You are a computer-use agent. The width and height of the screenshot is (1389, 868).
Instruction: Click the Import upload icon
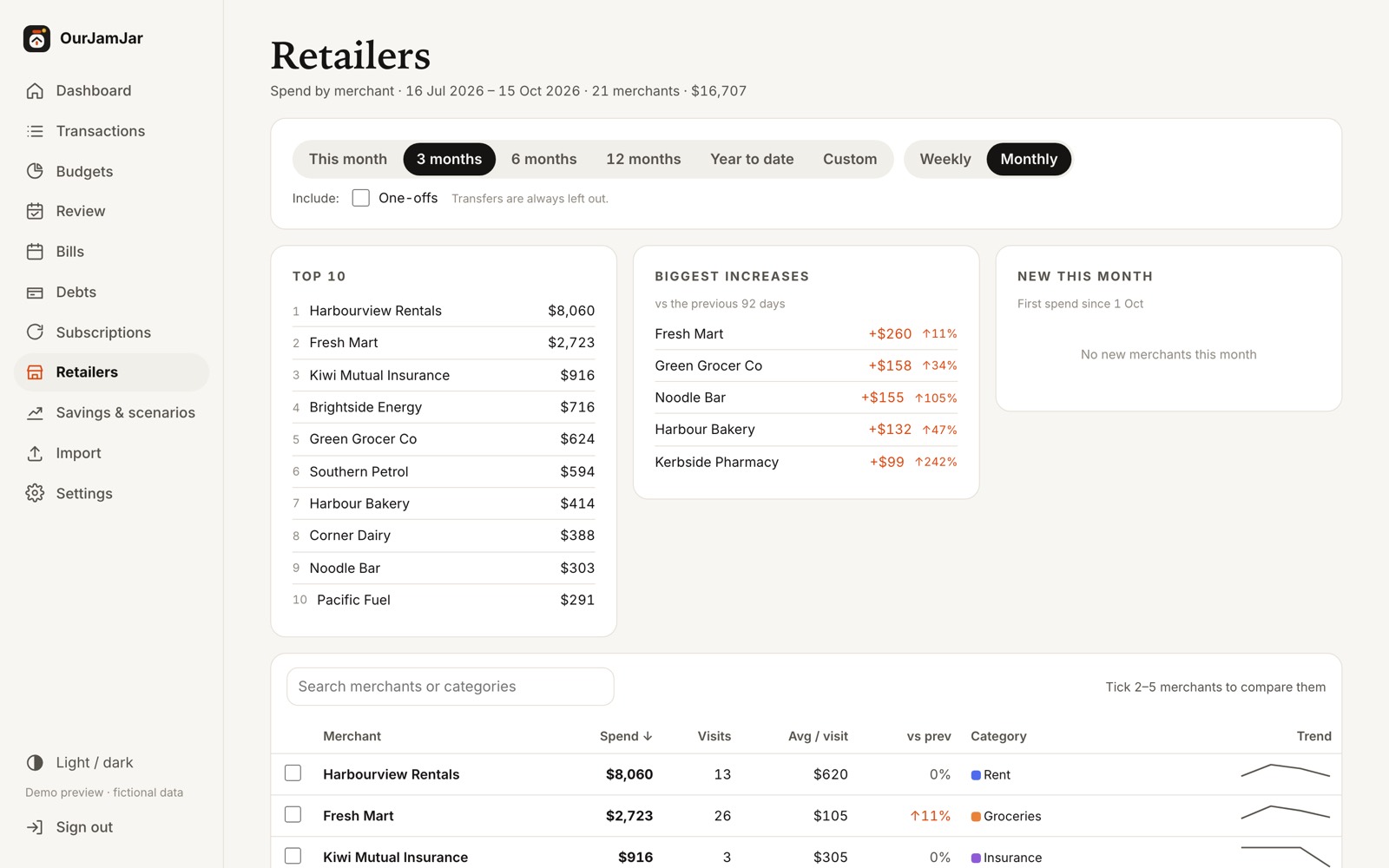pyautogui.click(x=35, y=453)
